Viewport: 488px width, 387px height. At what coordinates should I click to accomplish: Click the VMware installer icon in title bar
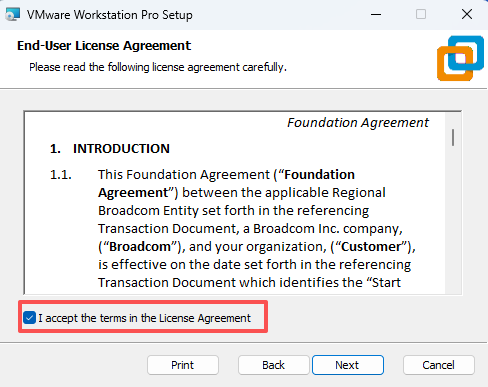(x=13, y=15)
